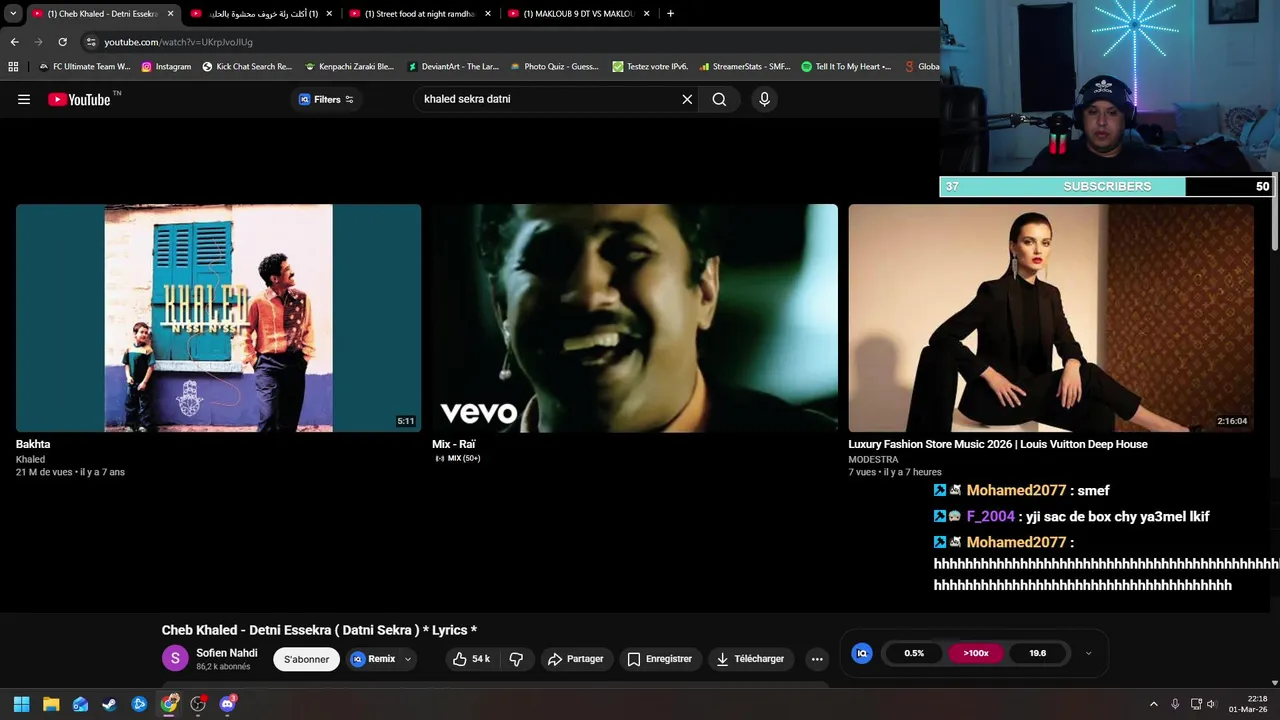The width and height of the screenshot is (1280, 720).
Task: Click the Mix - Raï title
Action: 454,444
